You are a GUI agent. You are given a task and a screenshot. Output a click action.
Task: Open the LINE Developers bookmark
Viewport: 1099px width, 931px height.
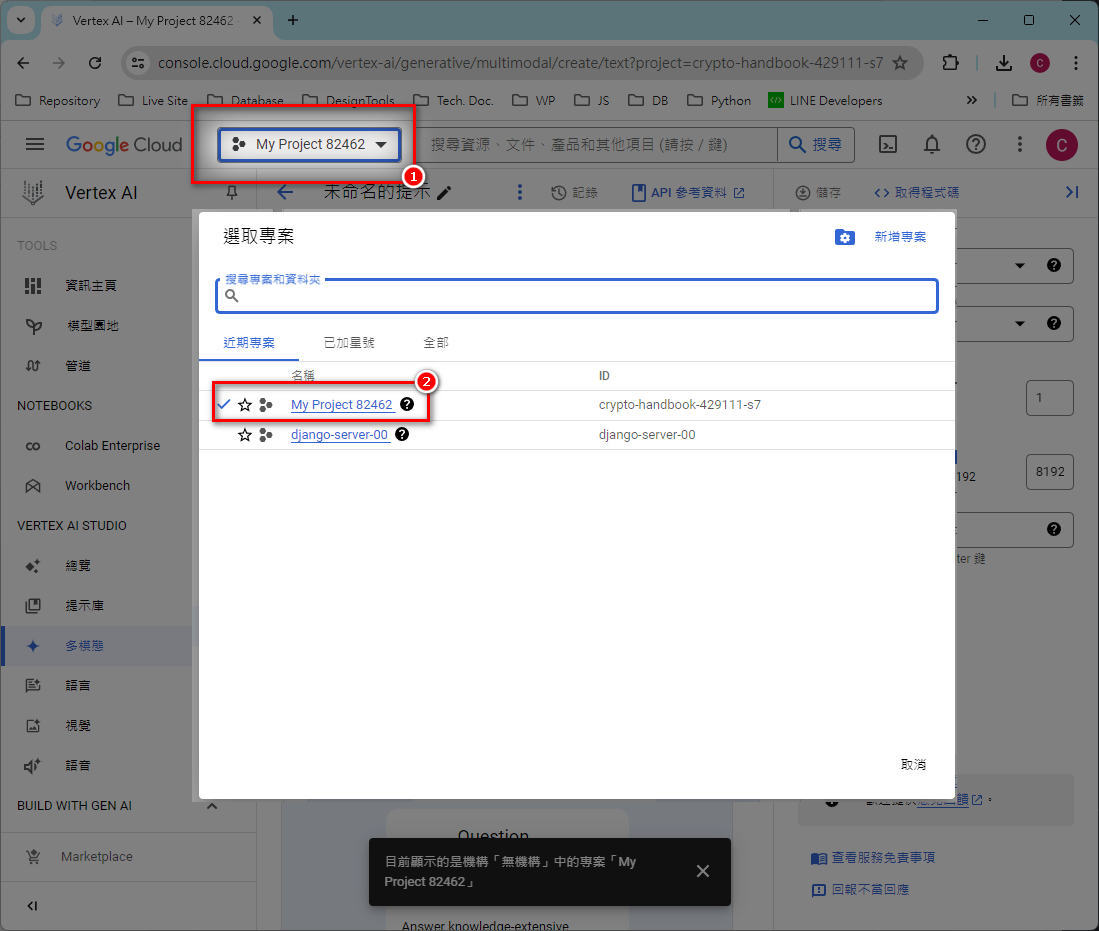(x=825, y=100)
